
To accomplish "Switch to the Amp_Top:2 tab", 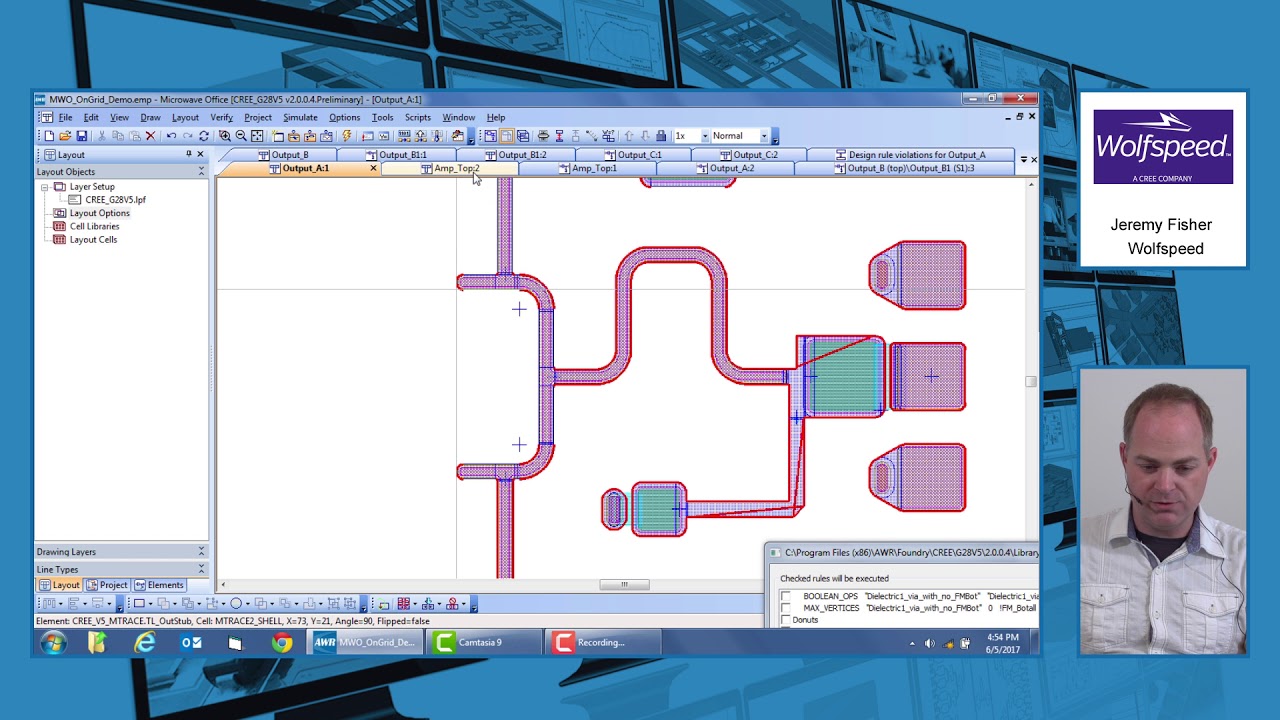I will (449, 168).
